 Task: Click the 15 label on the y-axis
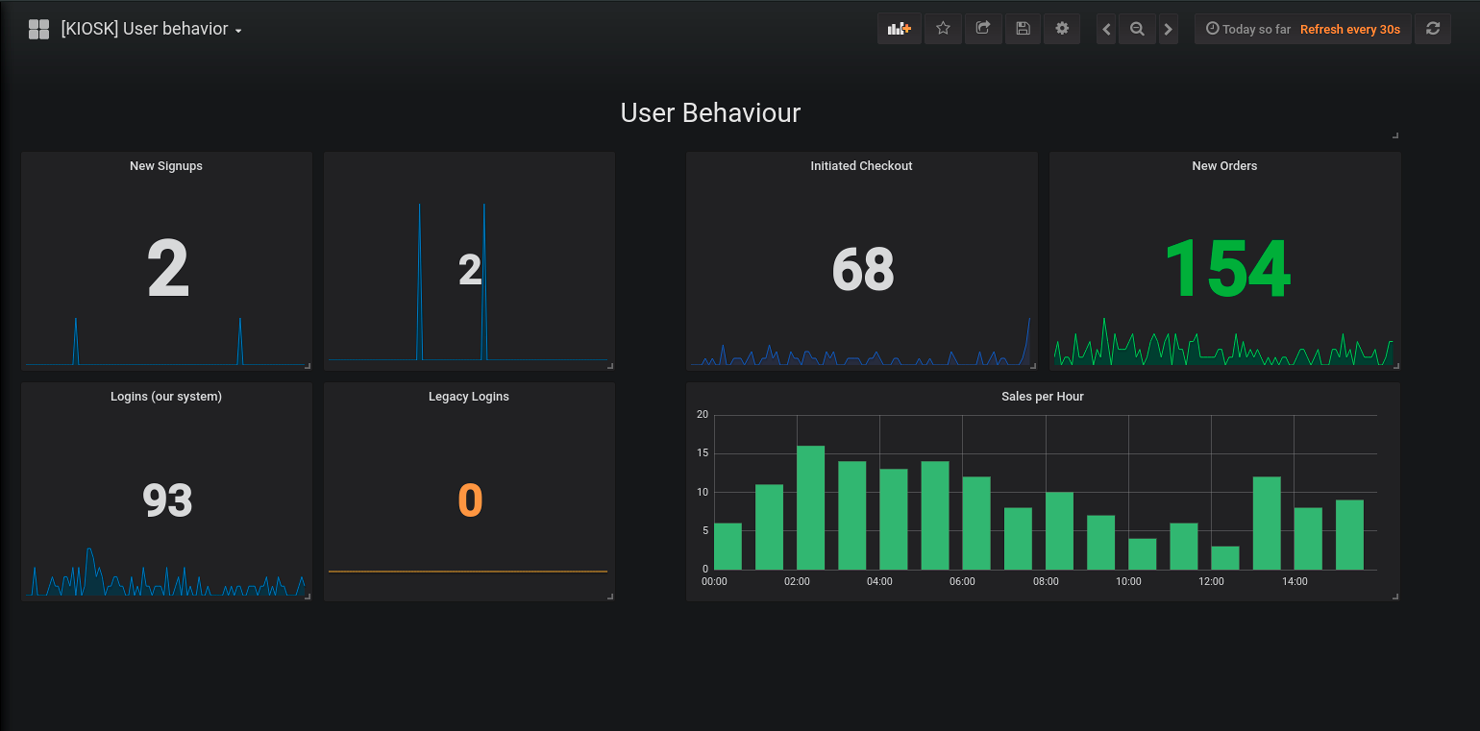coord(702,453)
